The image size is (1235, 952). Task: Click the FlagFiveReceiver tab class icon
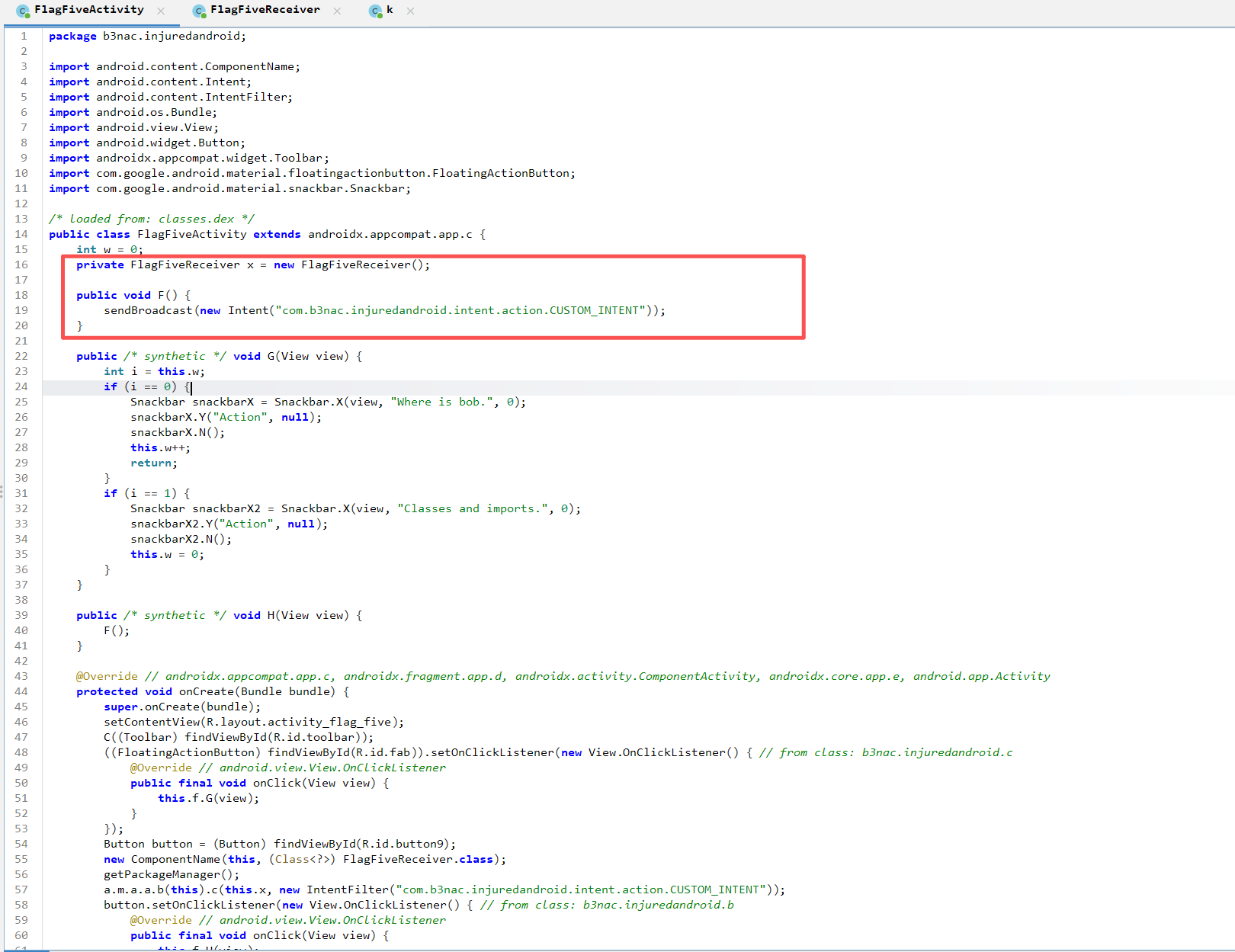[199, 11]
